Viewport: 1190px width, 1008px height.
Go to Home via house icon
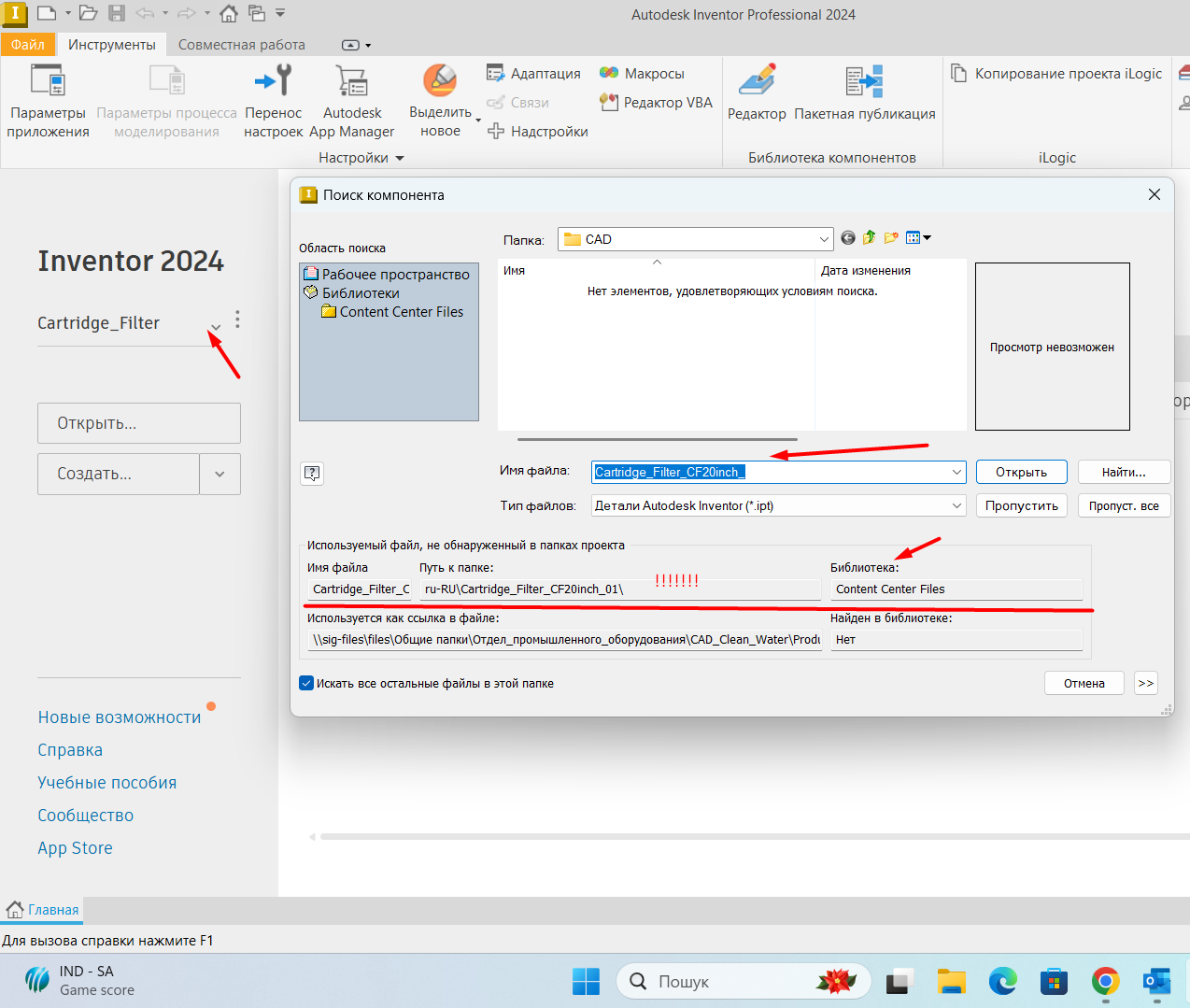(229, 13)
